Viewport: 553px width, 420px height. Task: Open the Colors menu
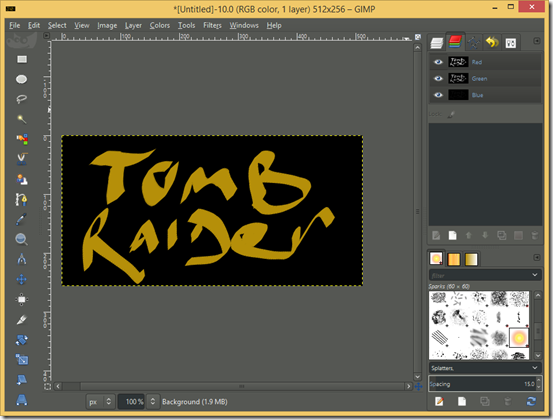(x=160, y=25)
